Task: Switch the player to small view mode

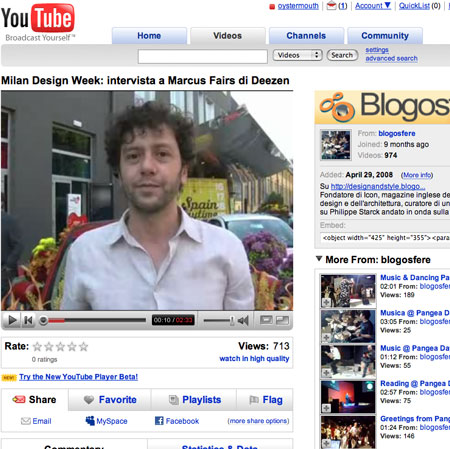Action: click(x=266, y=320)
